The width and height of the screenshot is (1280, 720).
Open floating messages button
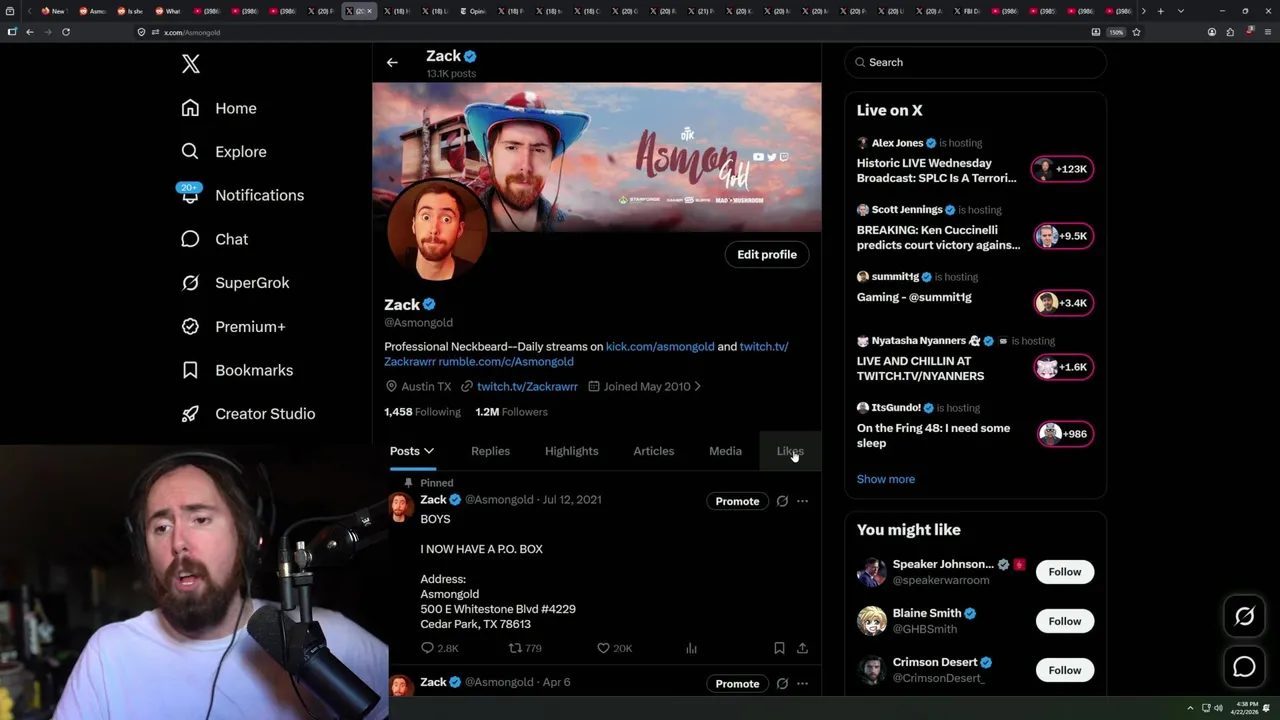1244,667
